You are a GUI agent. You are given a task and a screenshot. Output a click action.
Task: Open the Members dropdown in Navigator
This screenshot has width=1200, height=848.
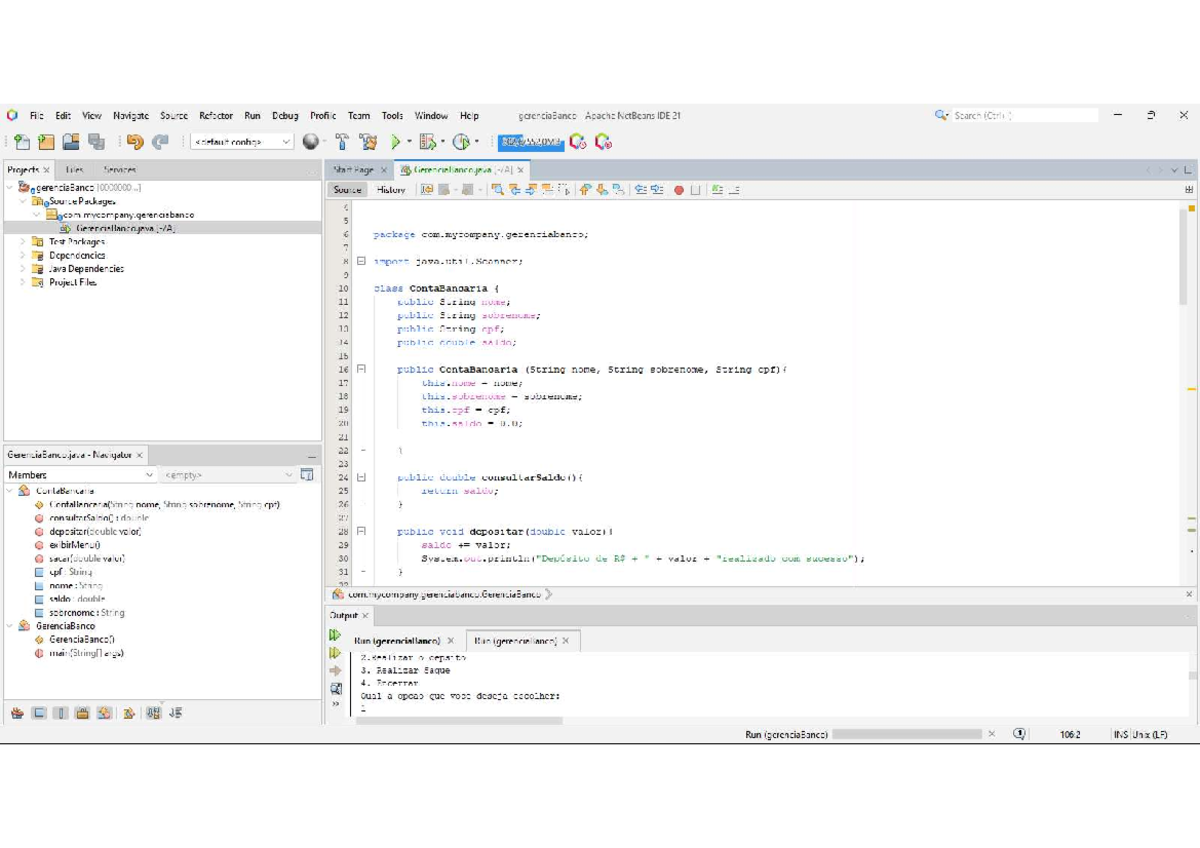click(80, 475)
